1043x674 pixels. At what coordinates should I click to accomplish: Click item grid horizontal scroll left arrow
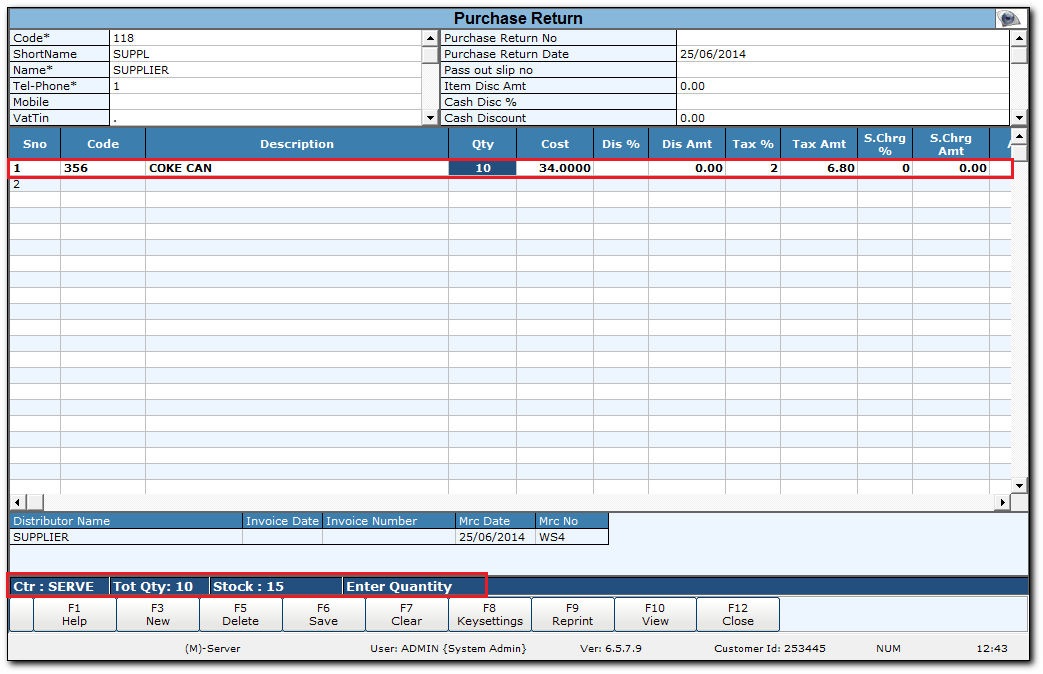[17, 502]
